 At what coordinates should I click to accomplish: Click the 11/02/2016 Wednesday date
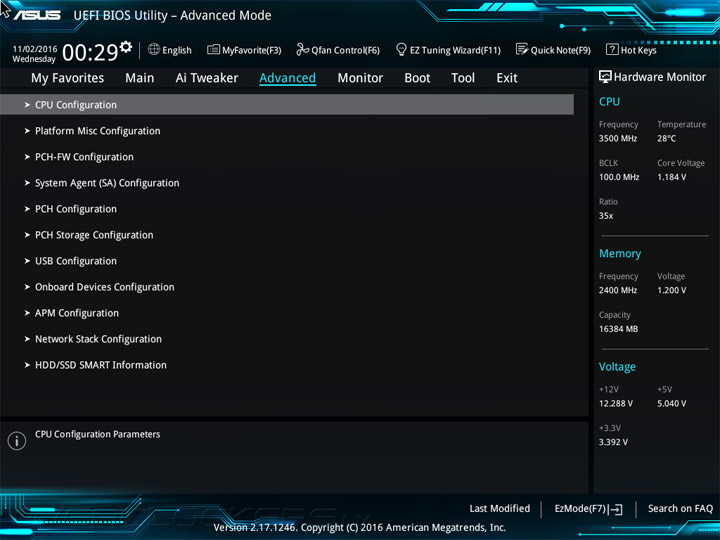34,54
